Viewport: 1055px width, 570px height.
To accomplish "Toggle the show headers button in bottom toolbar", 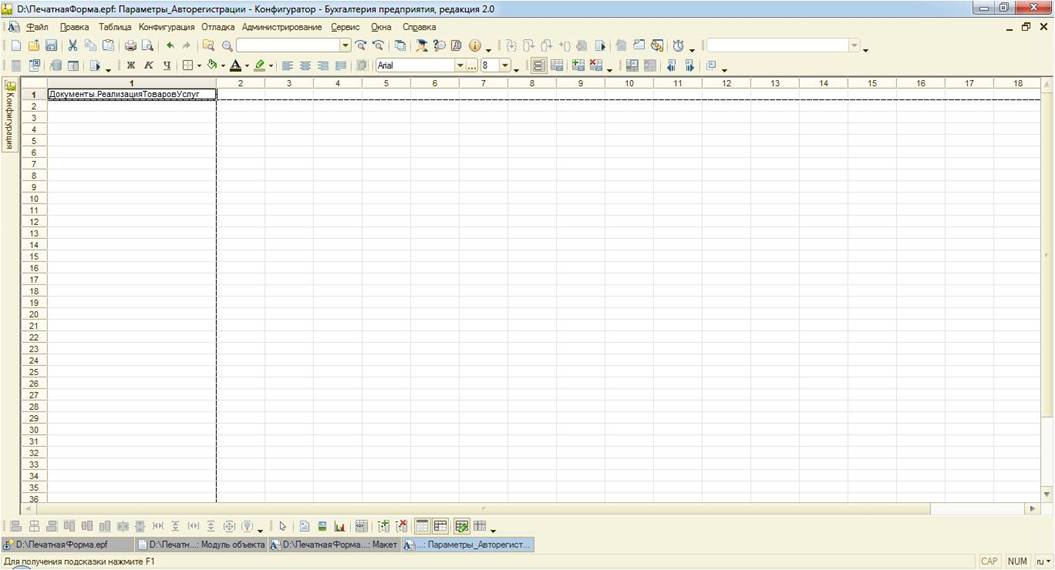I will coord(441,526).
